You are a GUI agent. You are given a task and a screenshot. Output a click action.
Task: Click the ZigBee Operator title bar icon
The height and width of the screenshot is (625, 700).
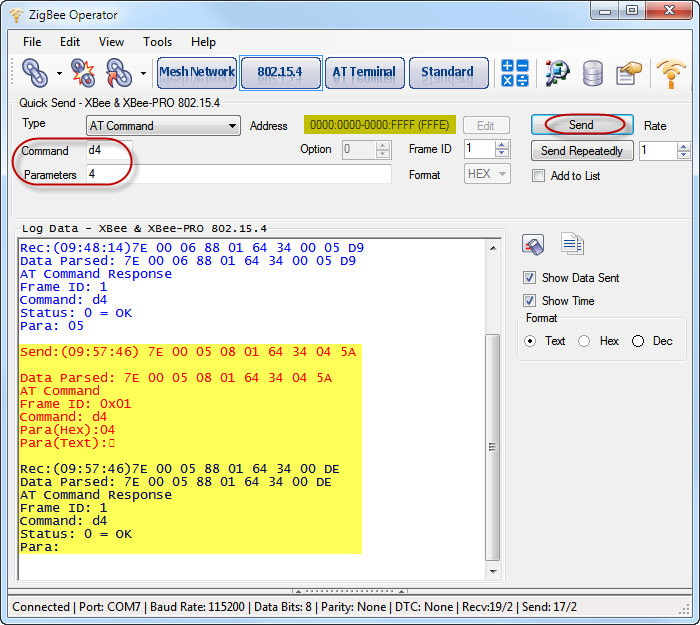pos(16,15)
